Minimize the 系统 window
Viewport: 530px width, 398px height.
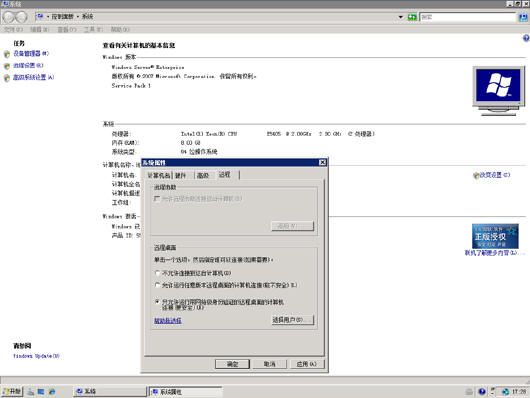pyautogui.click(x=510, y=4)
